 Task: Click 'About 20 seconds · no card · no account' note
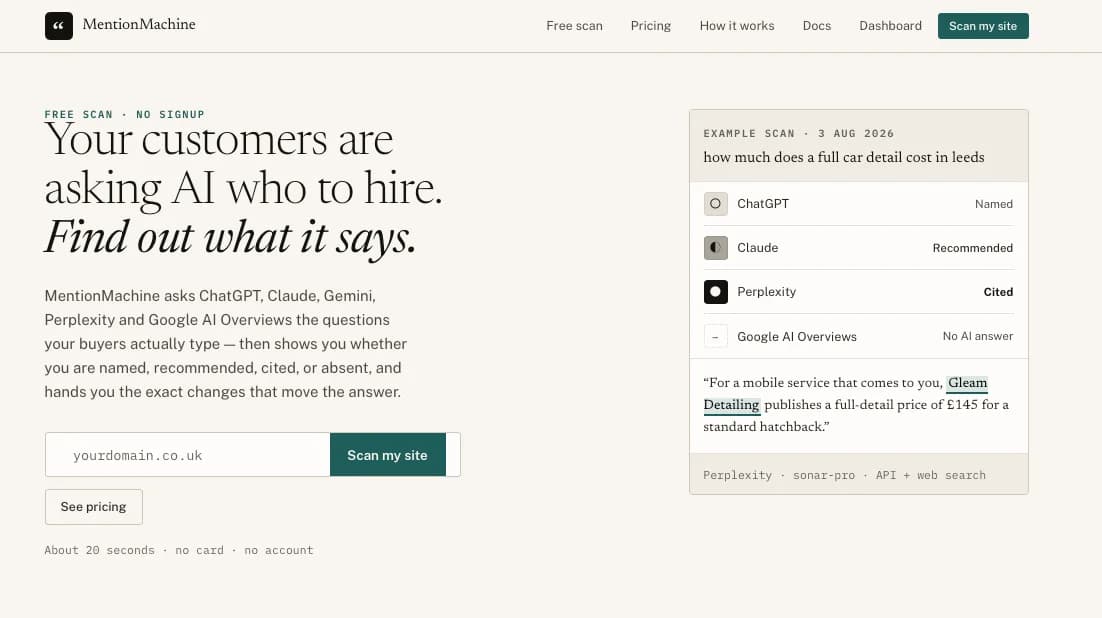click(179, 551)
